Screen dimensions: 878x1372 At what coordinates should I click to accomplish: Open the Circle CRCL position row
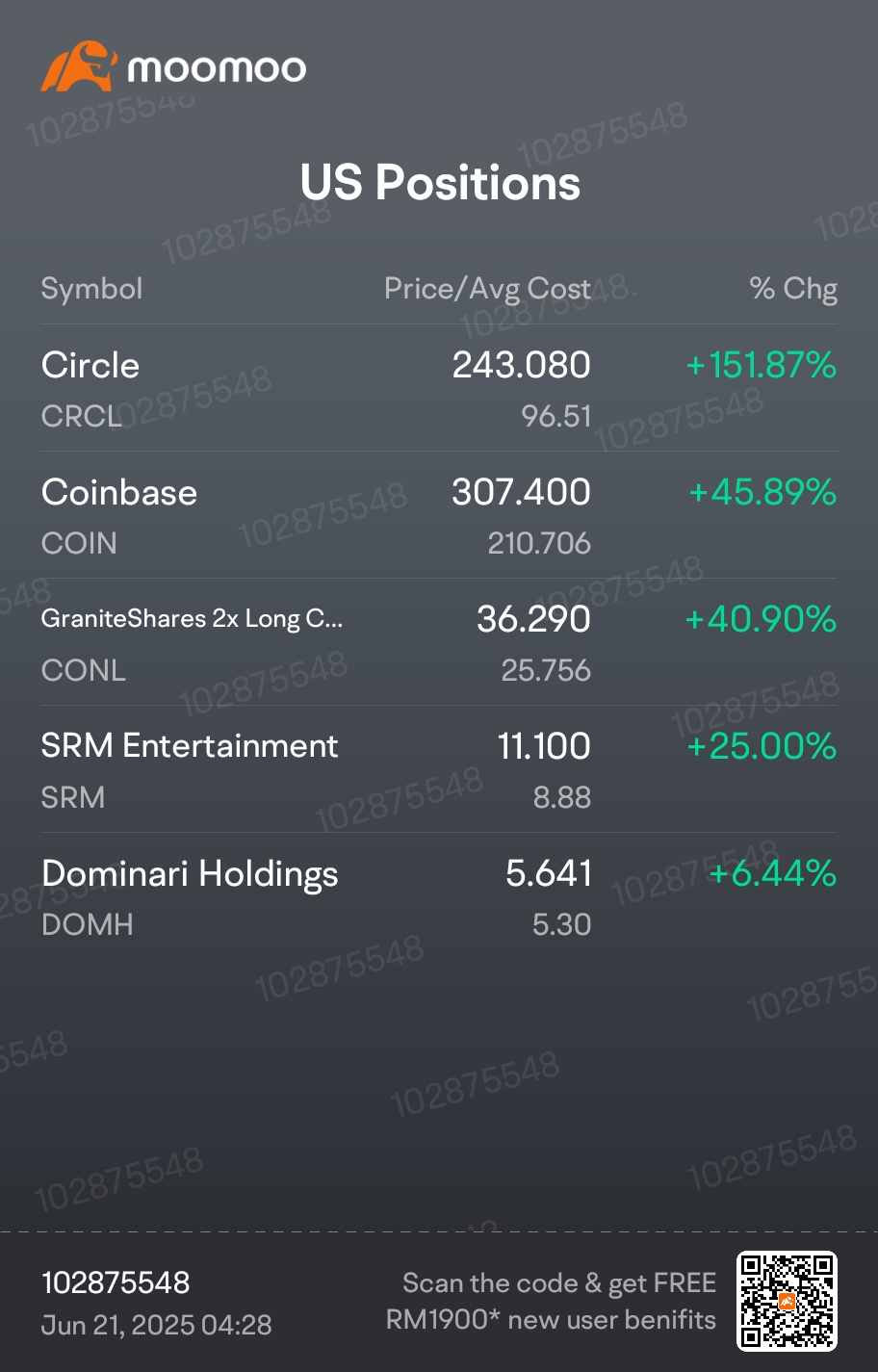click(439, 388)
